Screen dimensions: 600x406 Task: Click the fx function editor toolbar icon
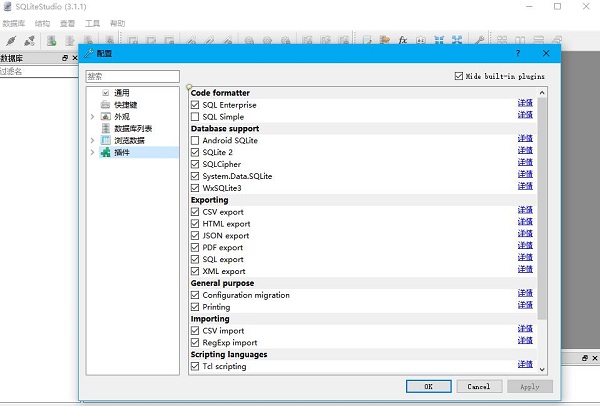(402, 40)
